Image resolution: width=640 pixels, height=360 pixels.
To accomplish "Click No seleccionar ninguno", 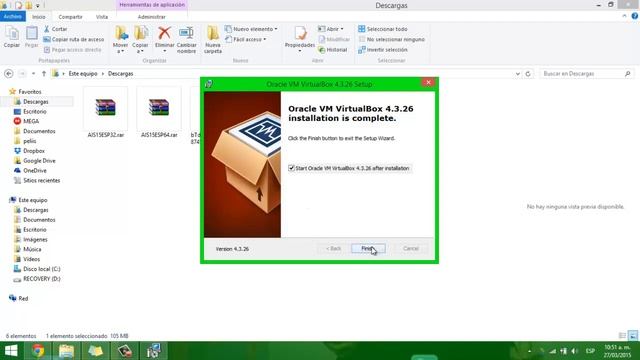I will 391,39.
